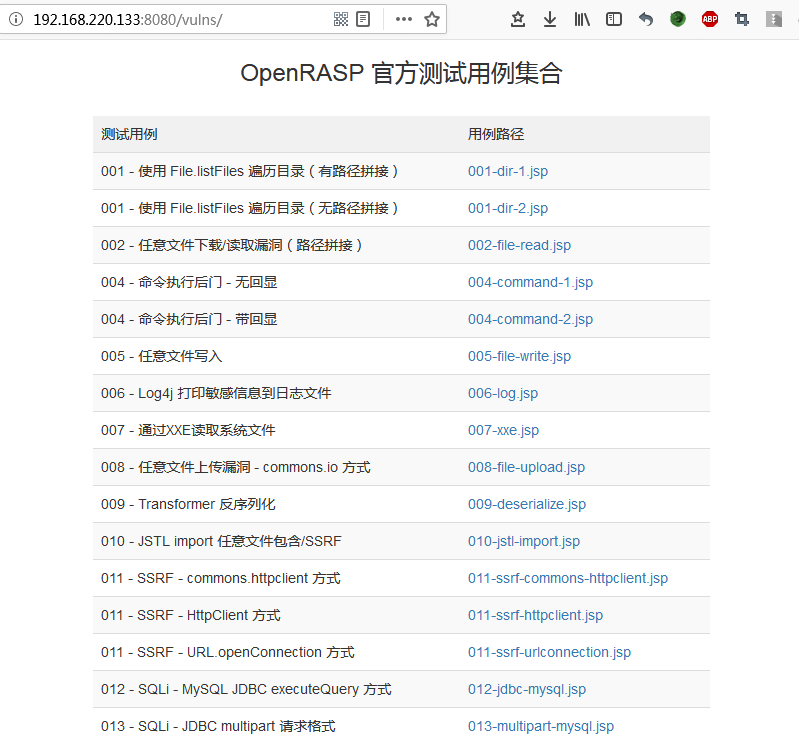Screen dimensions: 799x747
Task: Click the site information icon in address bar
Action: click(x=16, y=19)
